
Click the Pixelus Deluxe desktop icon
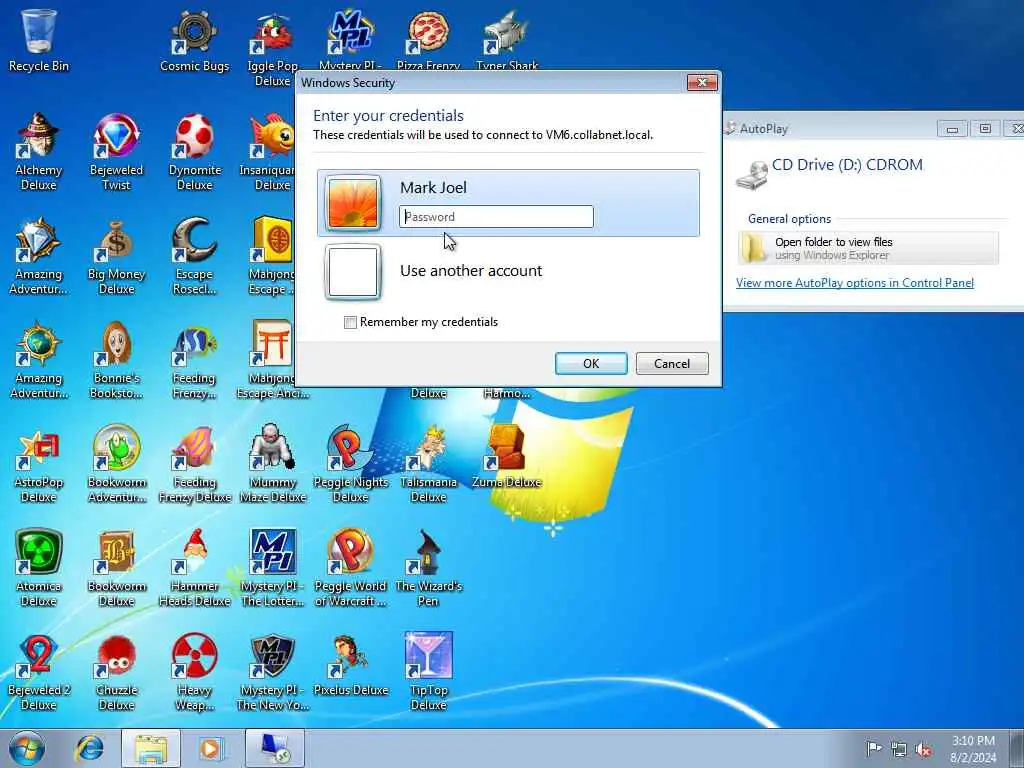[x=351, y=665]
